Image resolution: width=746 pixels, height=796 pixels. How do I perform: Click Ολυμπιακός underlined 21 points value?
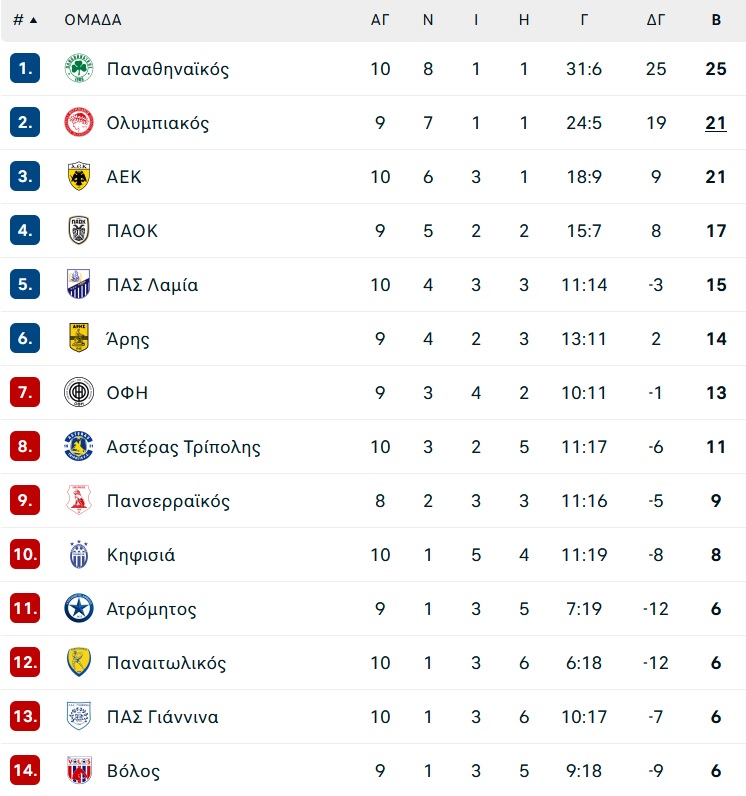(716, 123)
